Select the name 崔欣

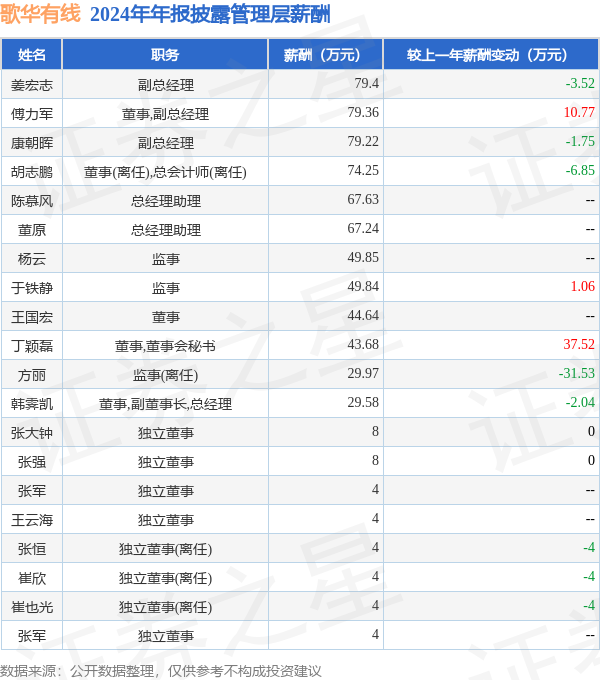click(x=32, y=579)
